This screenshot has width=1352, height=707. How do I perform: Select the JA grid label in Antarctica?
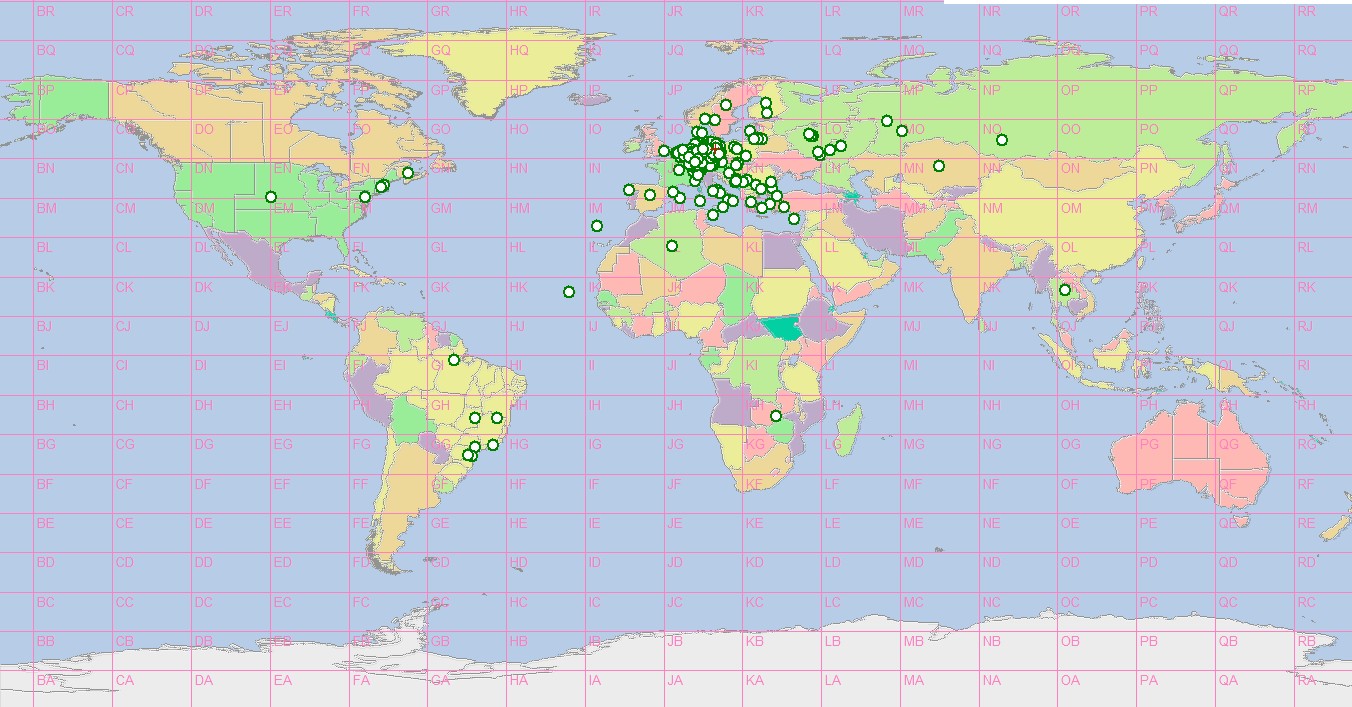675,681
